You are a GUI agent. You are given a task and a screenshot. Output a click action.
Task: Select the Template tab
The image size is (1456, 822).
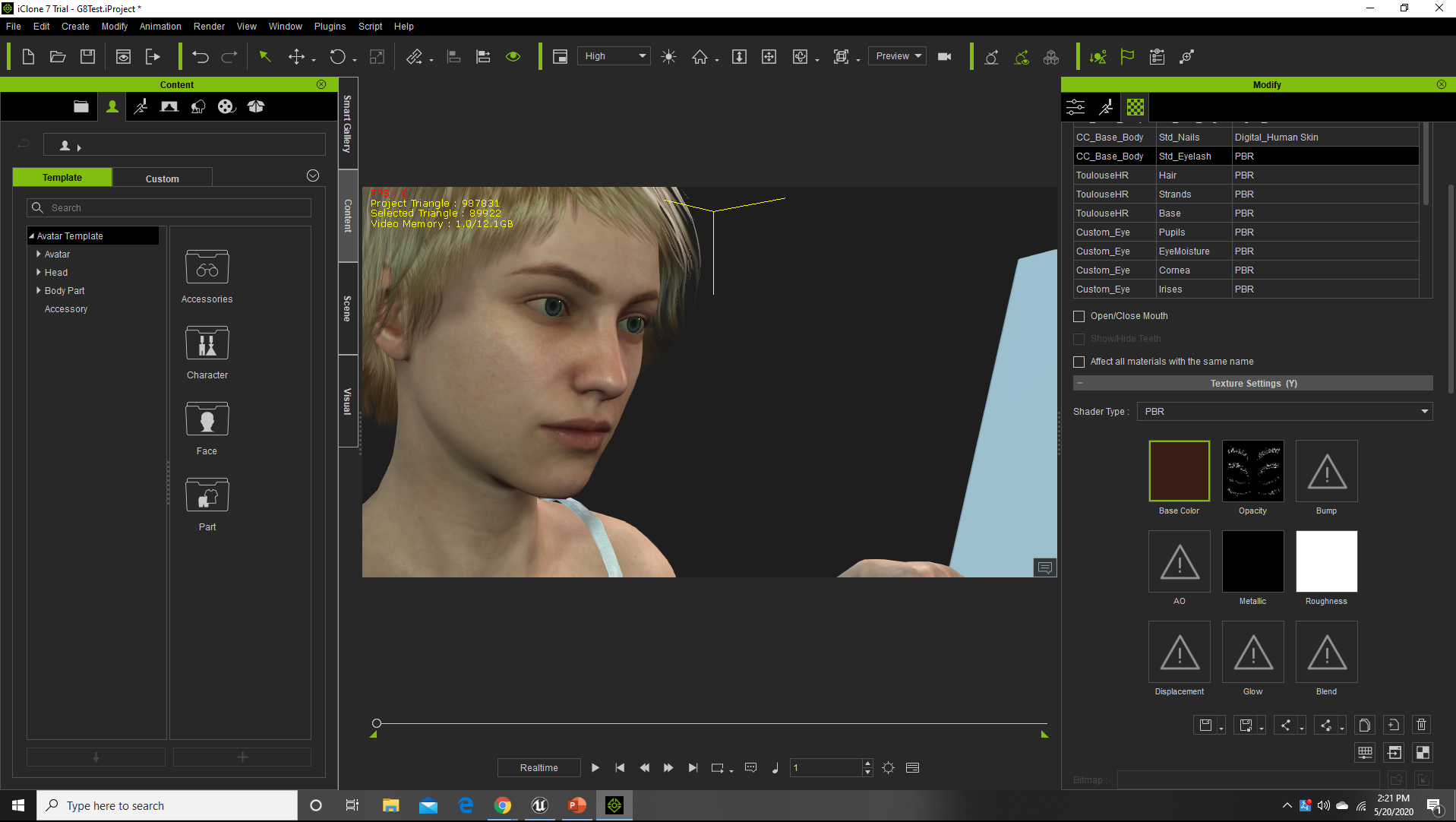[62, 178]
